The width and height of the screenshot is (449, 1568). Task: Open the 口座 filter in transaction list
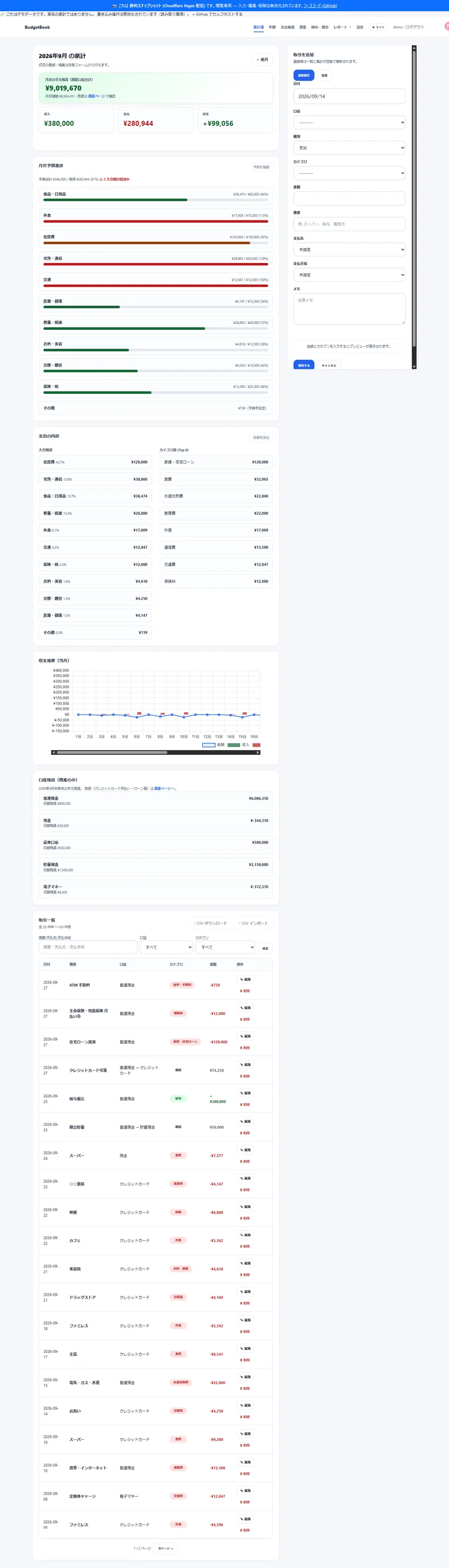click(x=166, y=947)
